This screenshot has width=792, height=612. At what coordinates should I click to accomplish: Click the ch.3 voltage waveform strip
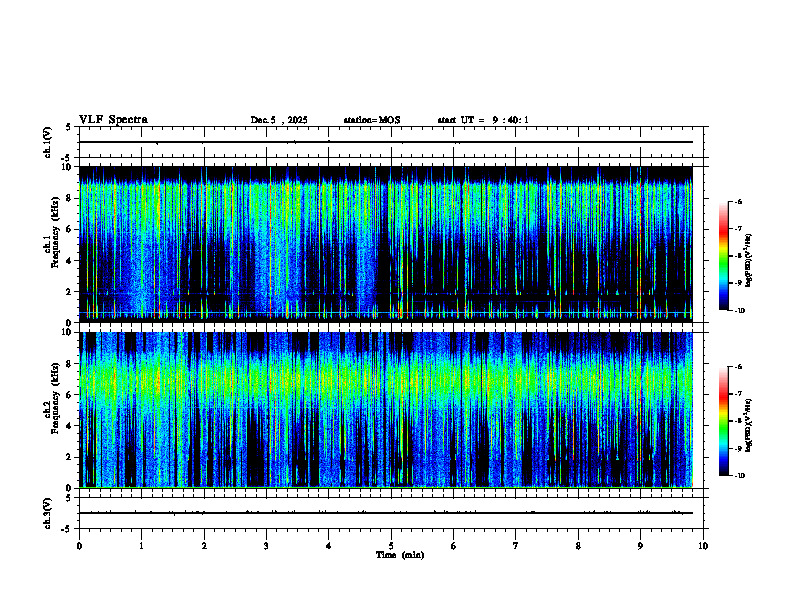click(x=391, y=513)
